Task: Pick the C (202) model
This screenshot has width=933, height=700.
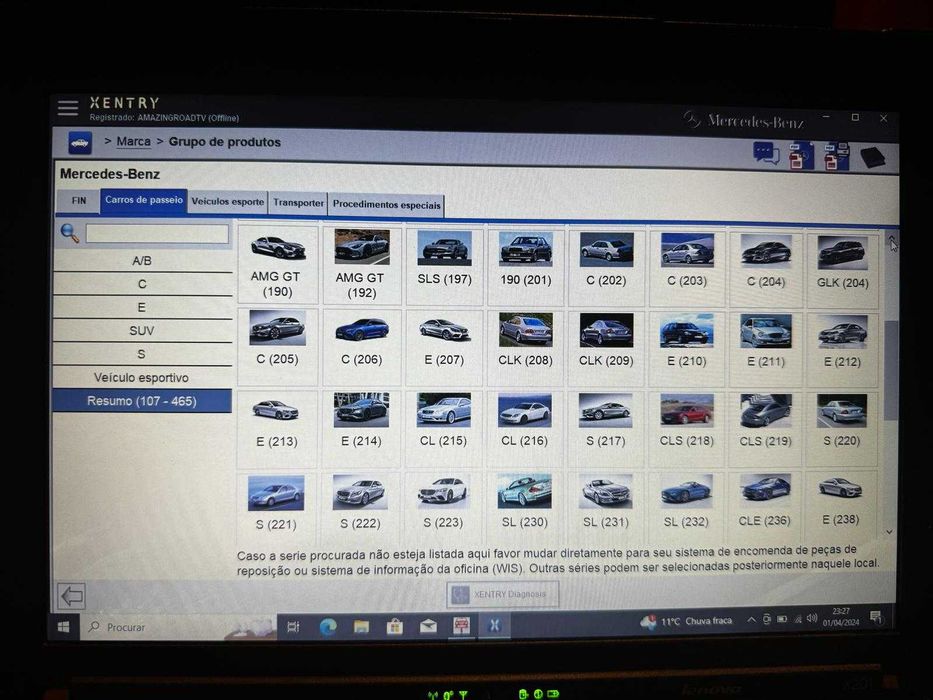Action: point(606,268)
